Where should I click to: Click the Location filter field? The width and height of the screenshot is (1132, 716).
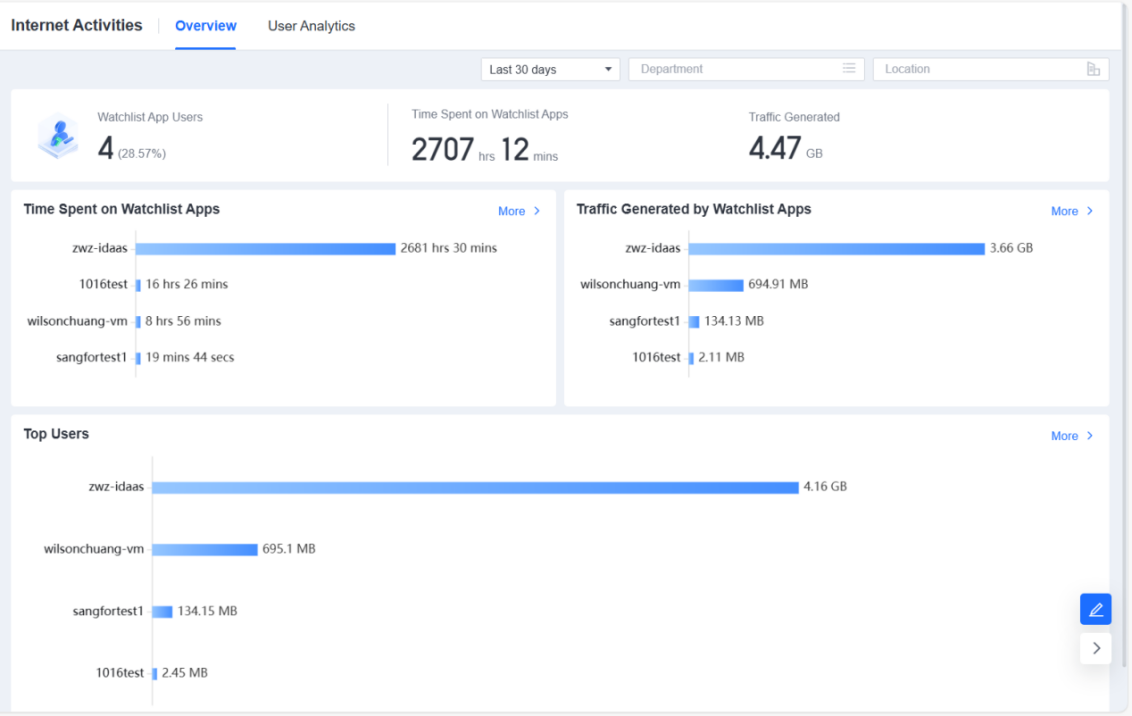[x=990, y=69]
